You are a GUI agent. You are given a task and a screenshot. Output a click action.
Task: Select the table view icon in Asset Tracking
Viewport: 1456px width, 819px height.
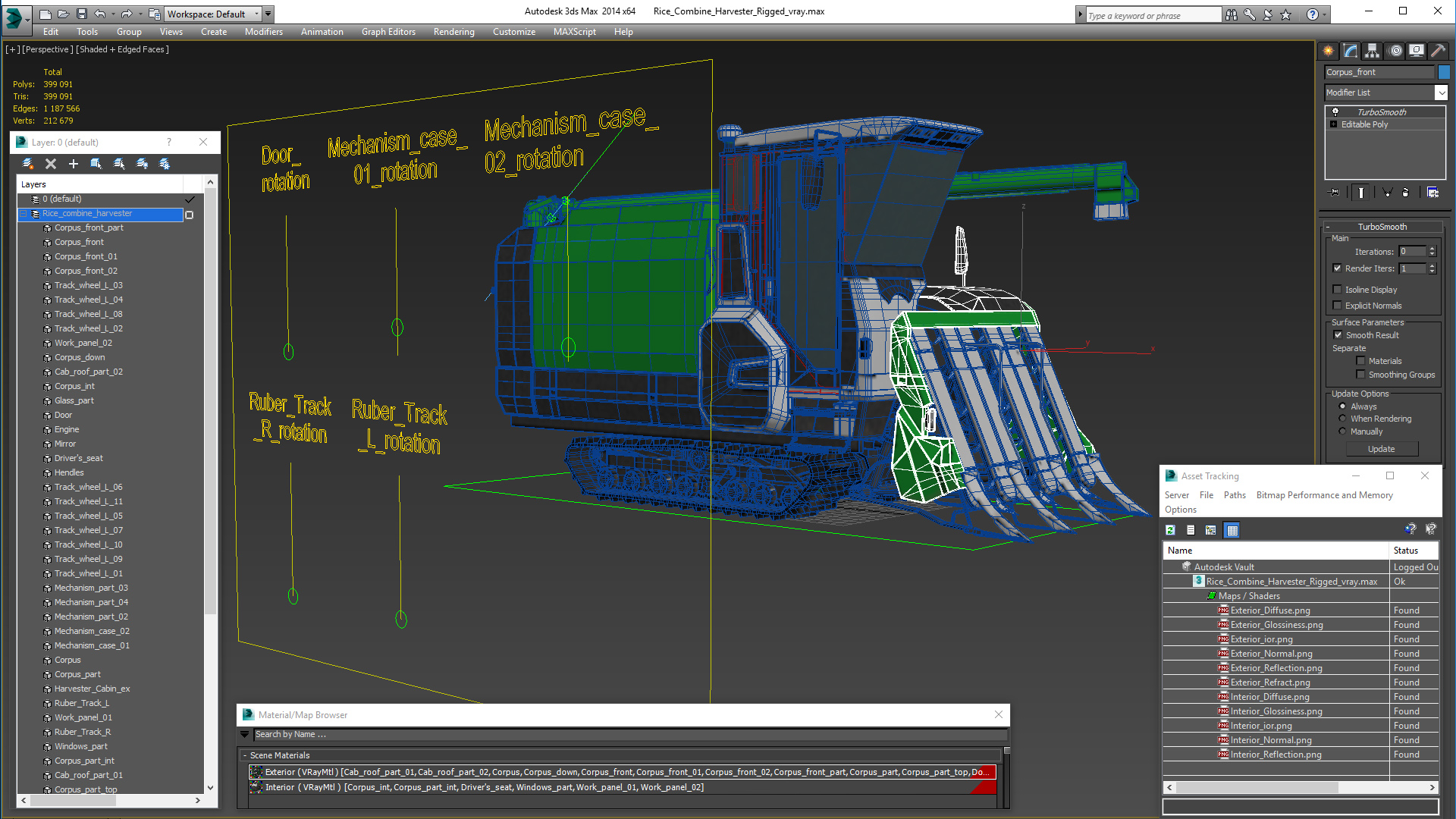(1232, 530)
